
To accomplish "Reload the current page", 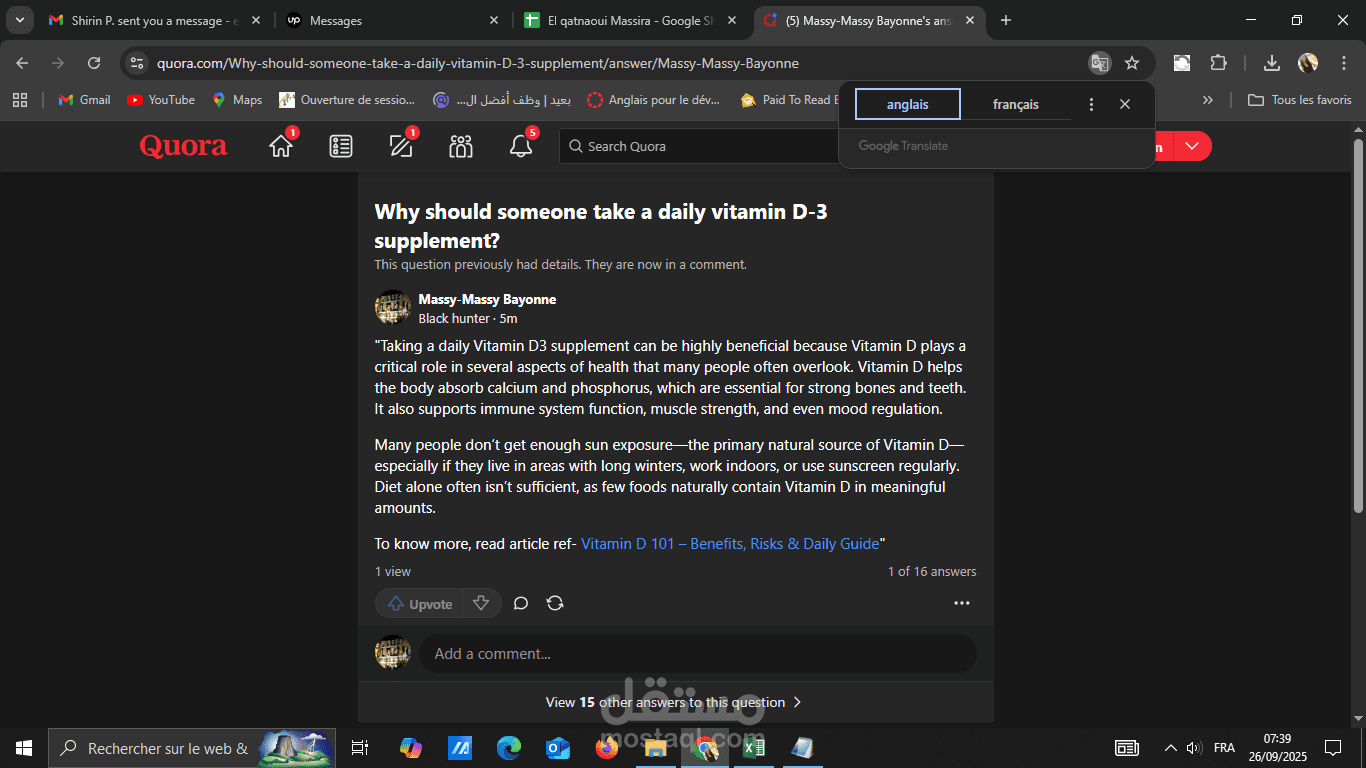I will coord(94,63).
